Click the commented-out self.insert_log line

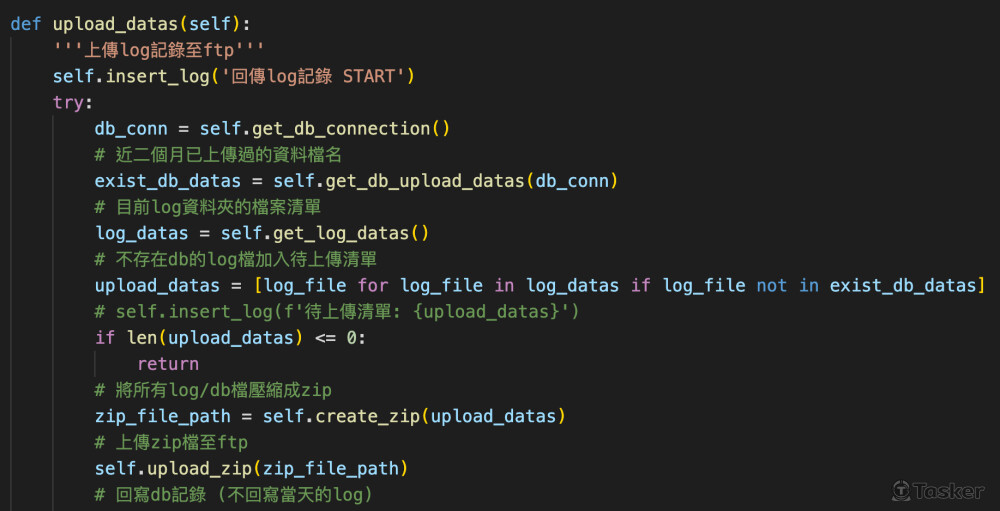[x=338, y=312]
